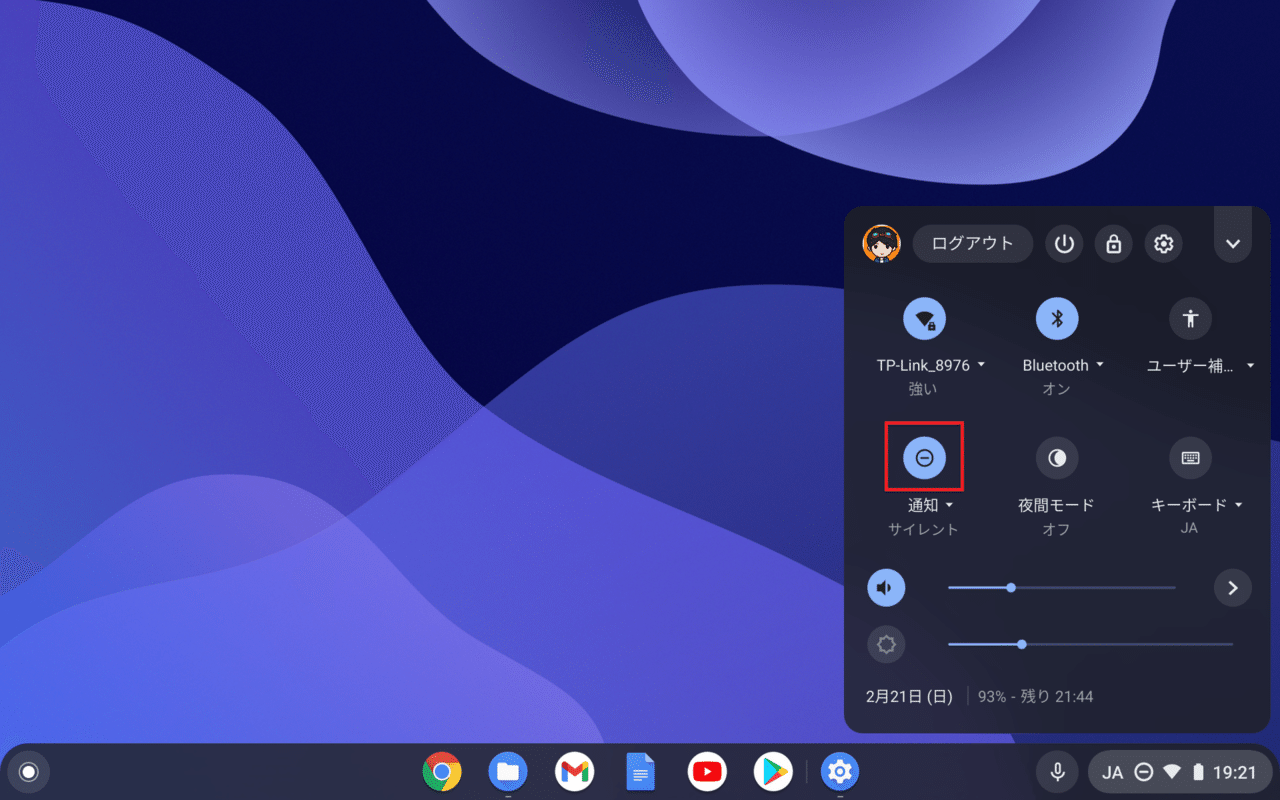Show battery details by clicking 93% text
Image resolution: width=1280 pixels, height=800 pixels.
click(990, 696)
